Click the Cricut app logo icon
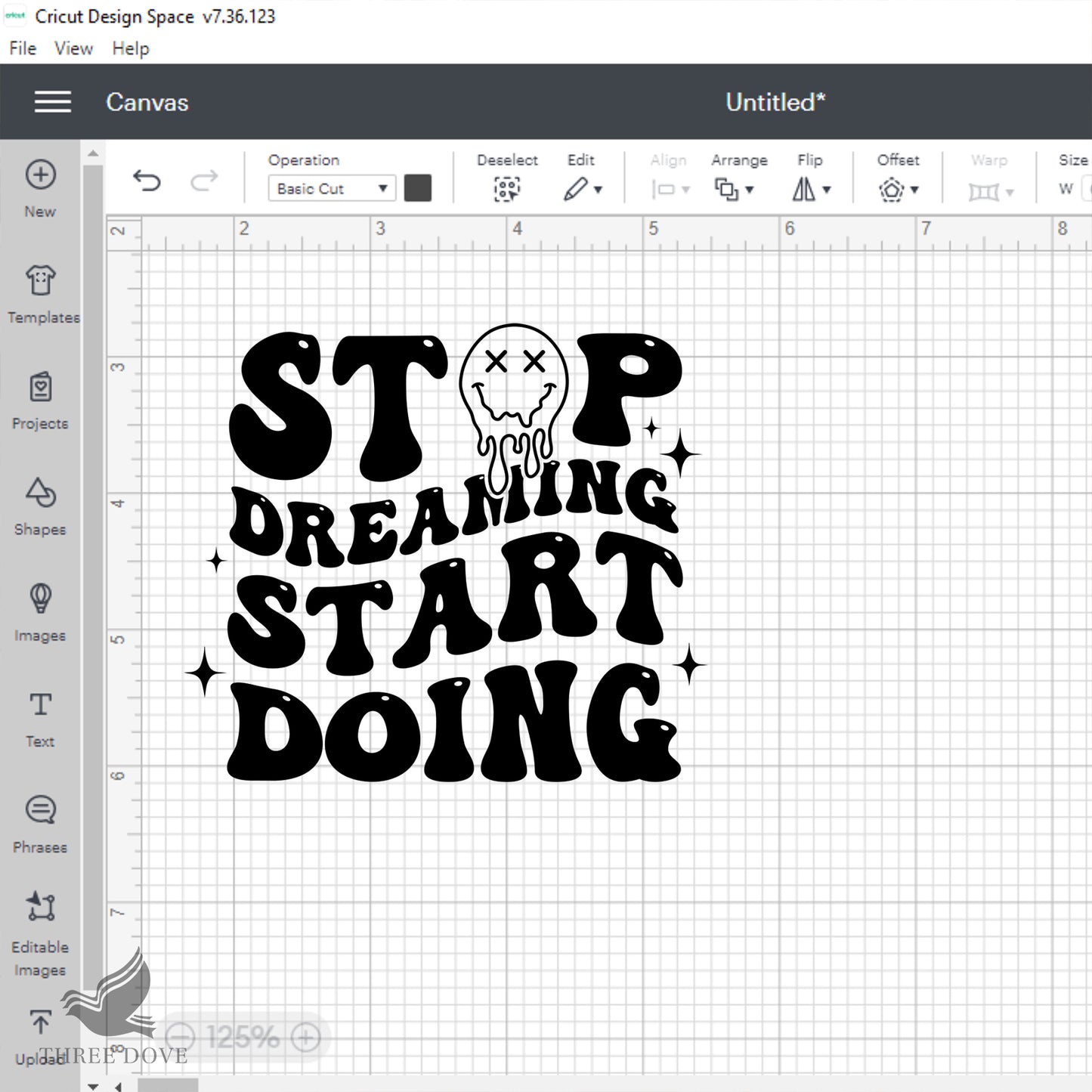This screenshot has width=1092, height=1092. tap(15, 16)
